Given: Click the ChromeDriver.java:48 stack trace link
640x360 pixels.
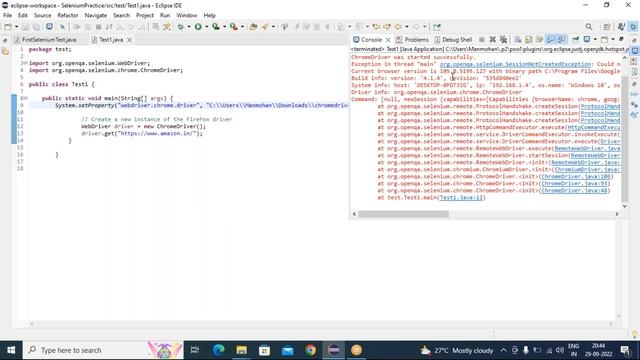Looking at the screenshot, I should coord(574,190).
